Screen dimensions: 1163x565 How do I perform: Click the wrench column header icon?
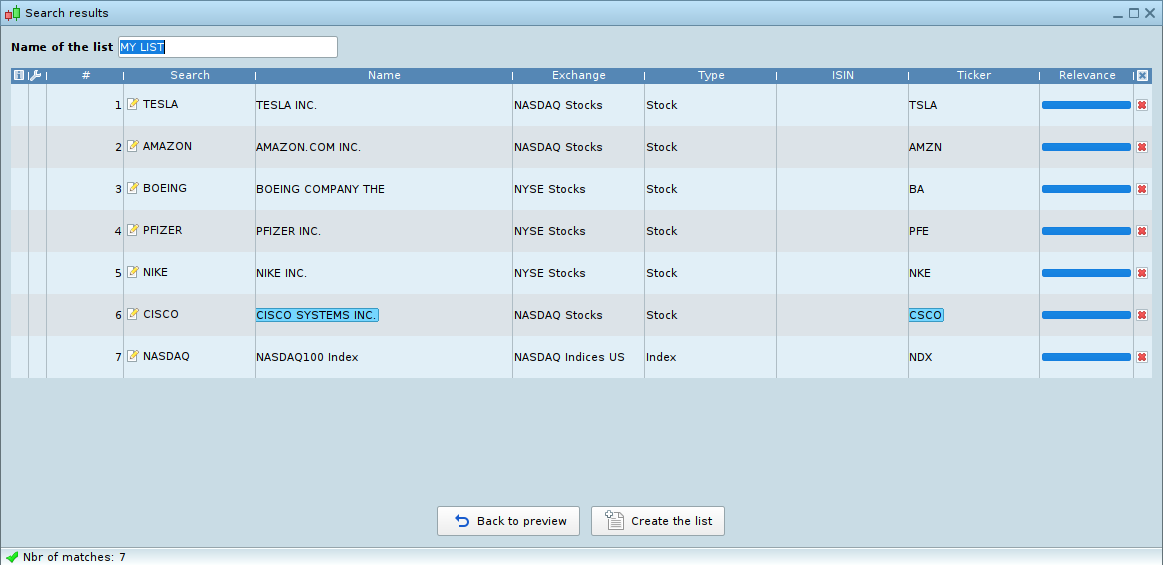click(x=35, y=75)
